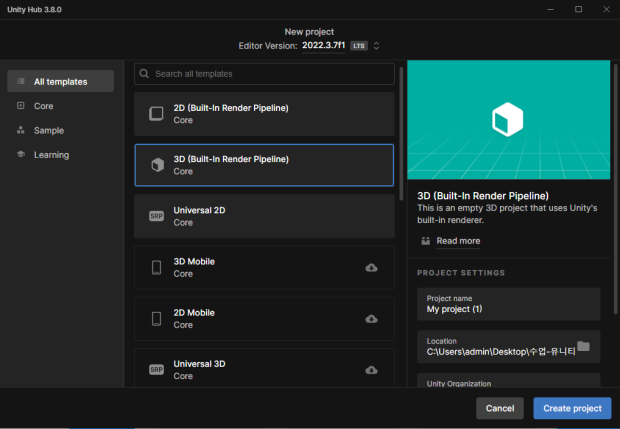Click the Project name field
Screen dimensions: 620x429
[508, 304]
